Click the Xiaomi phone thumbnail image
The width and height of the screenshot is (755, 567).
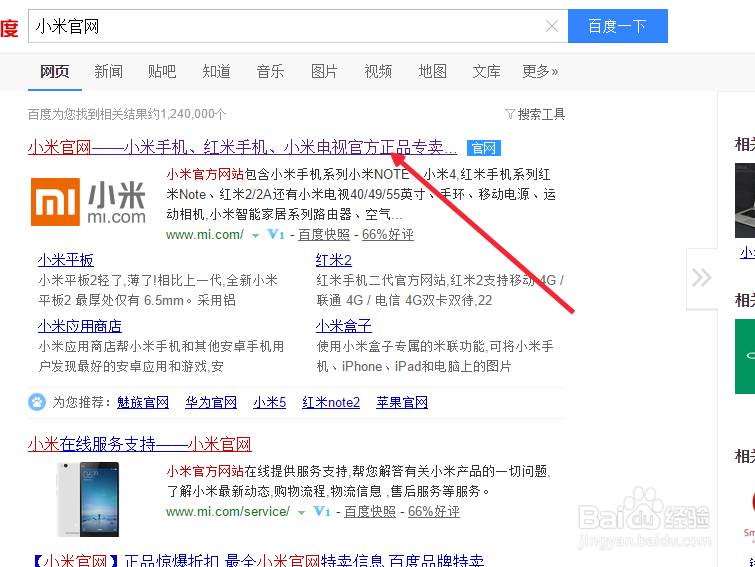[x=88, y=499]
